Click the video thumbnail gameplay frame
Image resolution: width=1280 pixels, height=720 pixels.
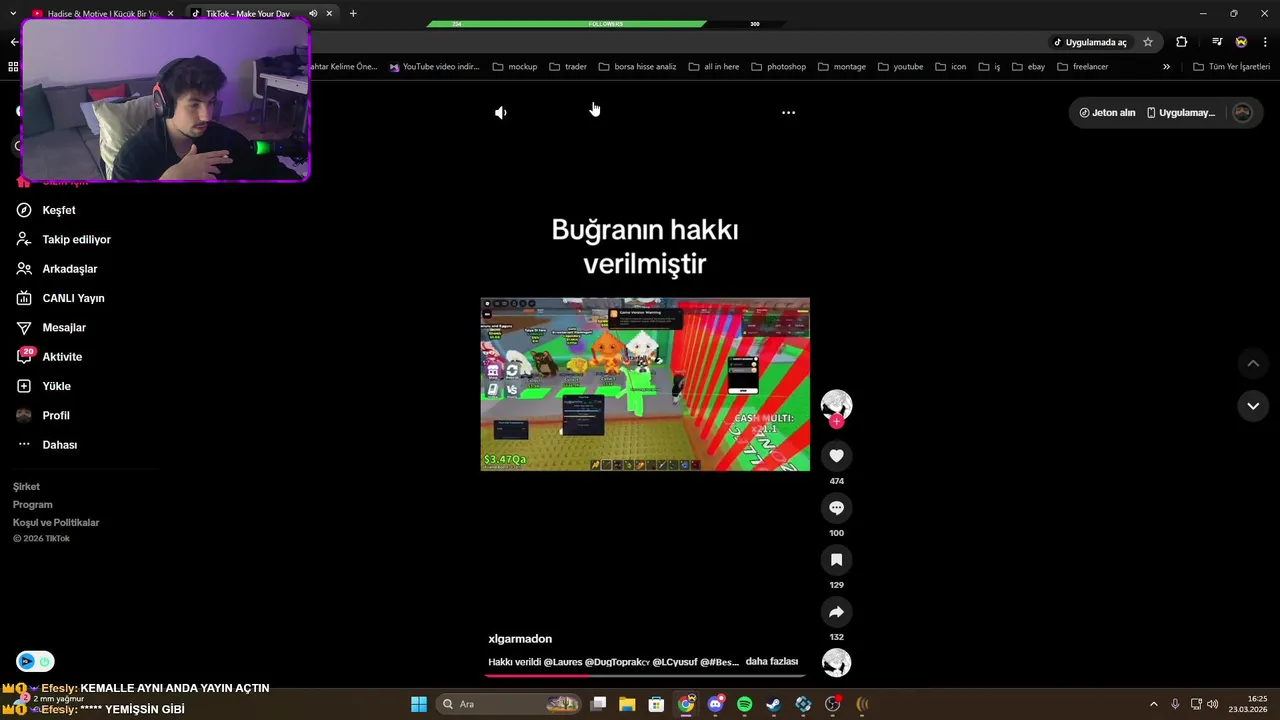click(x=645, y=385)
